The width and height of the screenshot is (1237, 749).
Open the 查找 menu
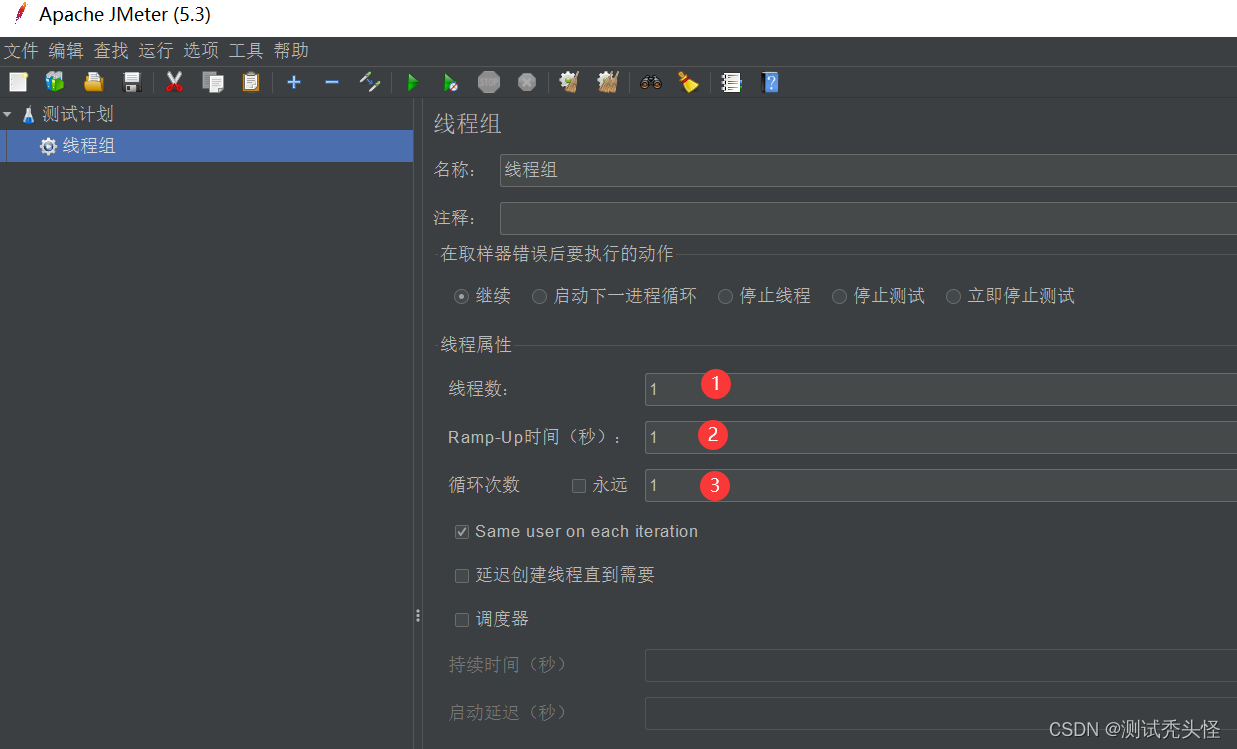click(111, 51)
